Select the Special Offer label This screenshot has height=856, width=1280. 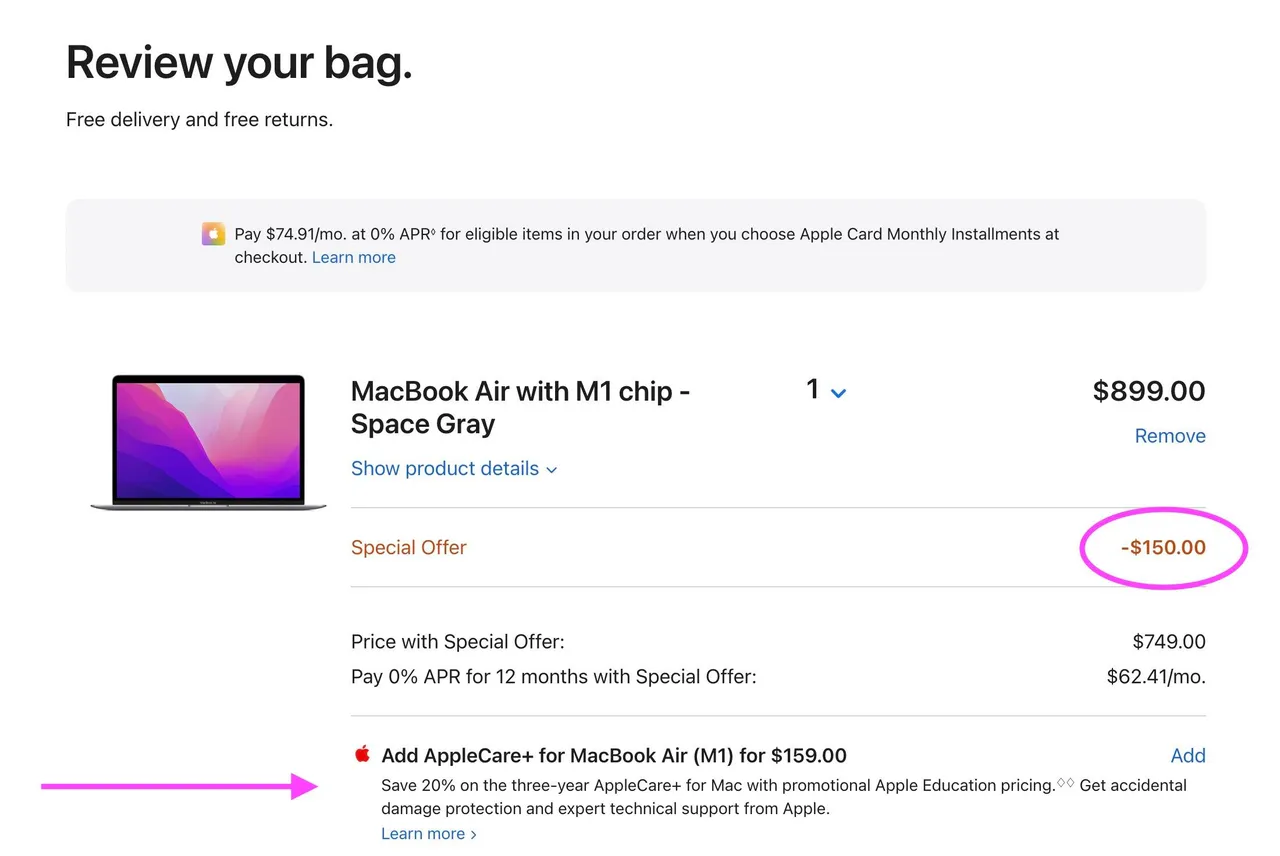point(409,547)
